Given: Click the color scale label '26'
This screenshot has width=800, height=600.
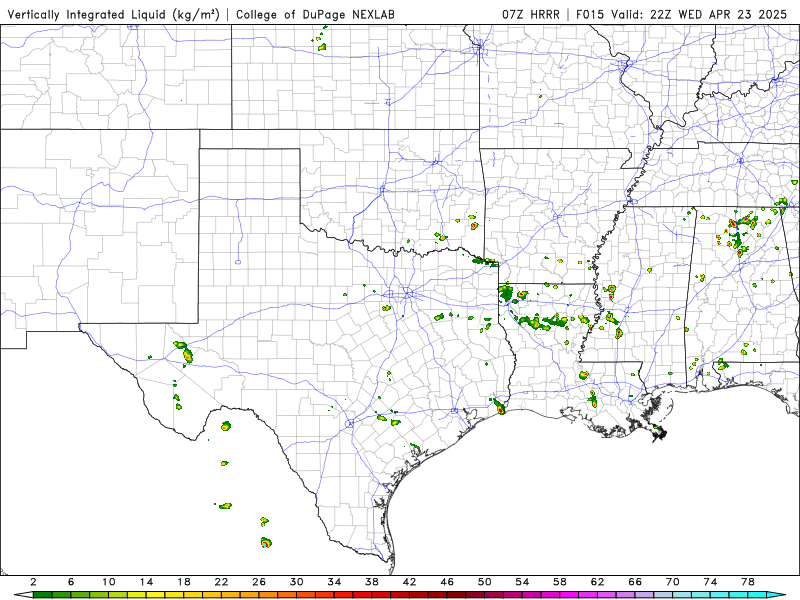Looking at the screenshot, I should click(259, 582).
